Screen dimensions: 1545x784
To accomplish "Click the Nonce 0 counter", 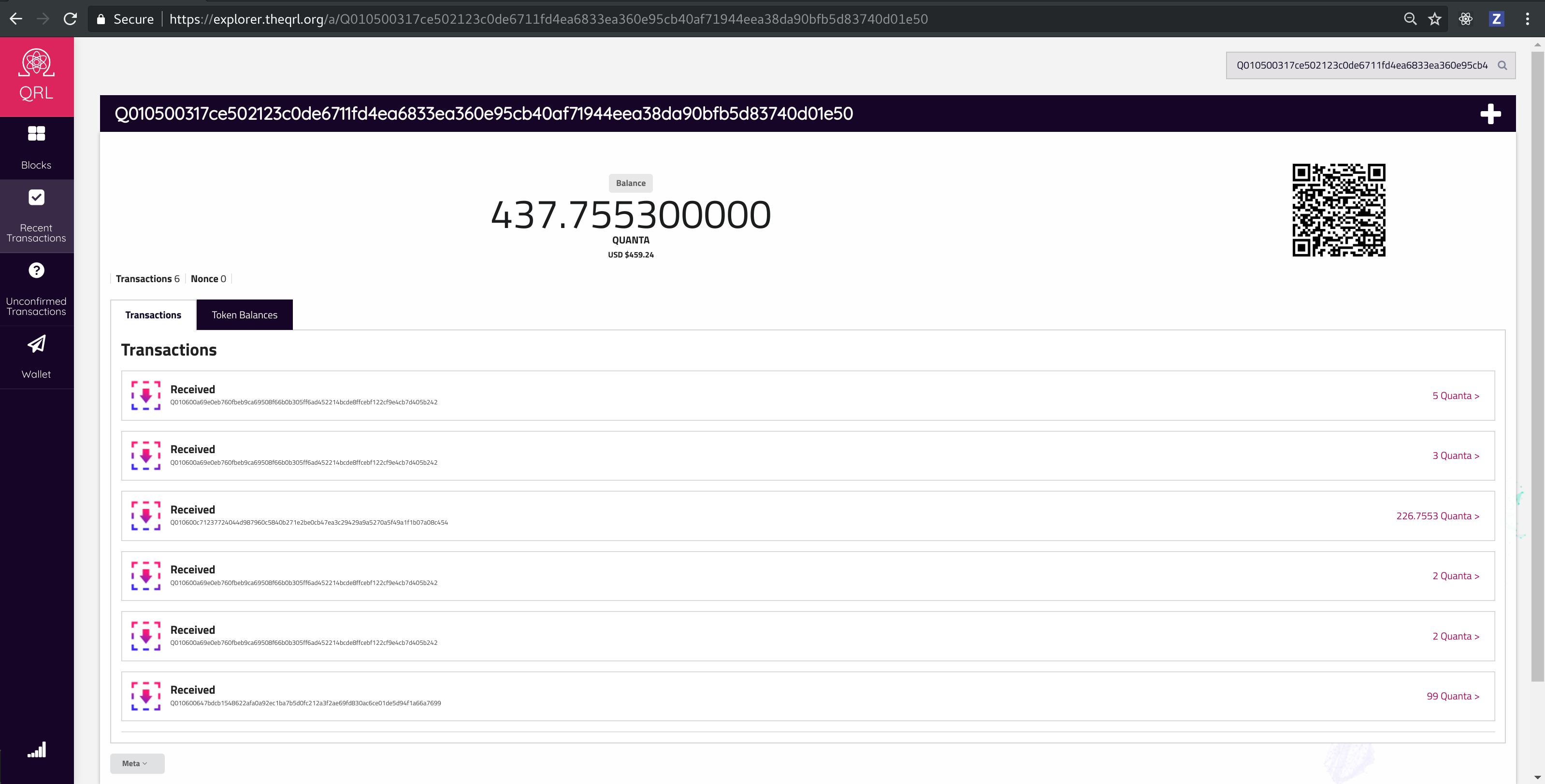I will (x=208, y=279).
